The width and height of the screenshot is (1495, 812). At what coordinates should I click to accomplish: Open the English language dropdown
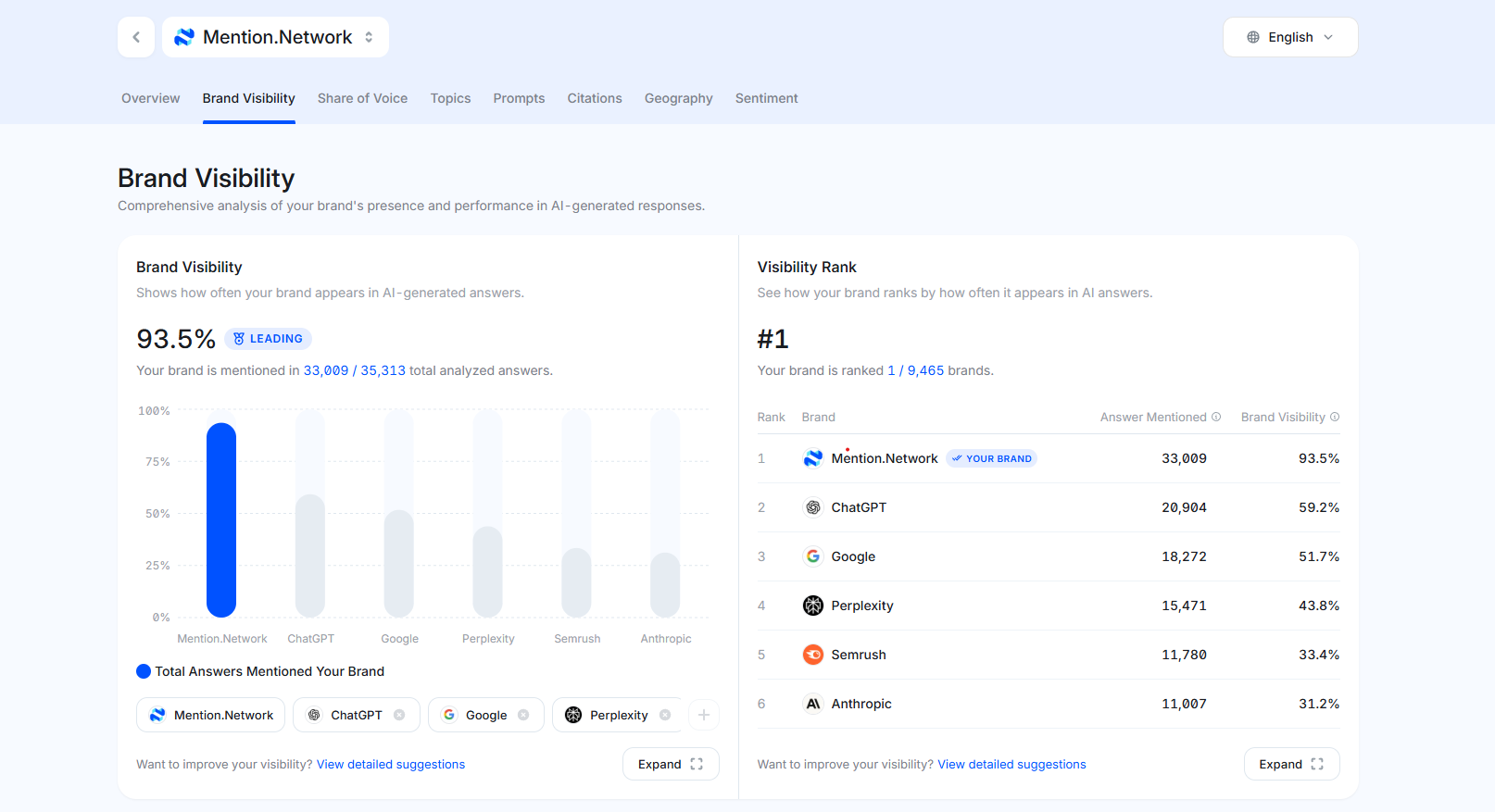tap(1289, 37)
